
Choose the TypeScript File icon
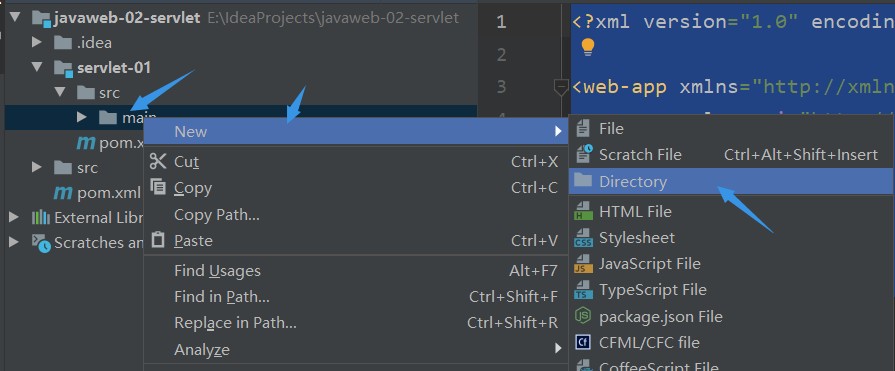point(583,290)
